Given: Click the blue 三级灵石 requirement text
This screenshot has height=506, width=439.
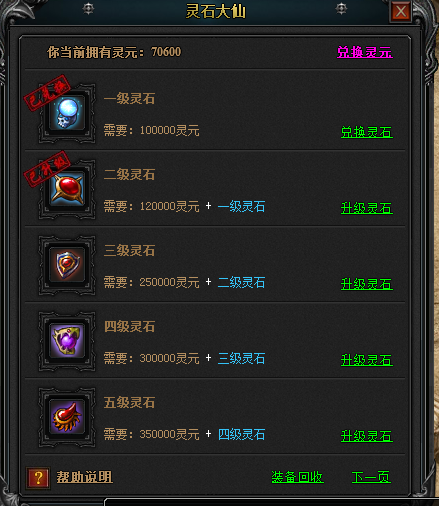Looking at the screenshot, I should pyautogui.click(x=241, y=358).
